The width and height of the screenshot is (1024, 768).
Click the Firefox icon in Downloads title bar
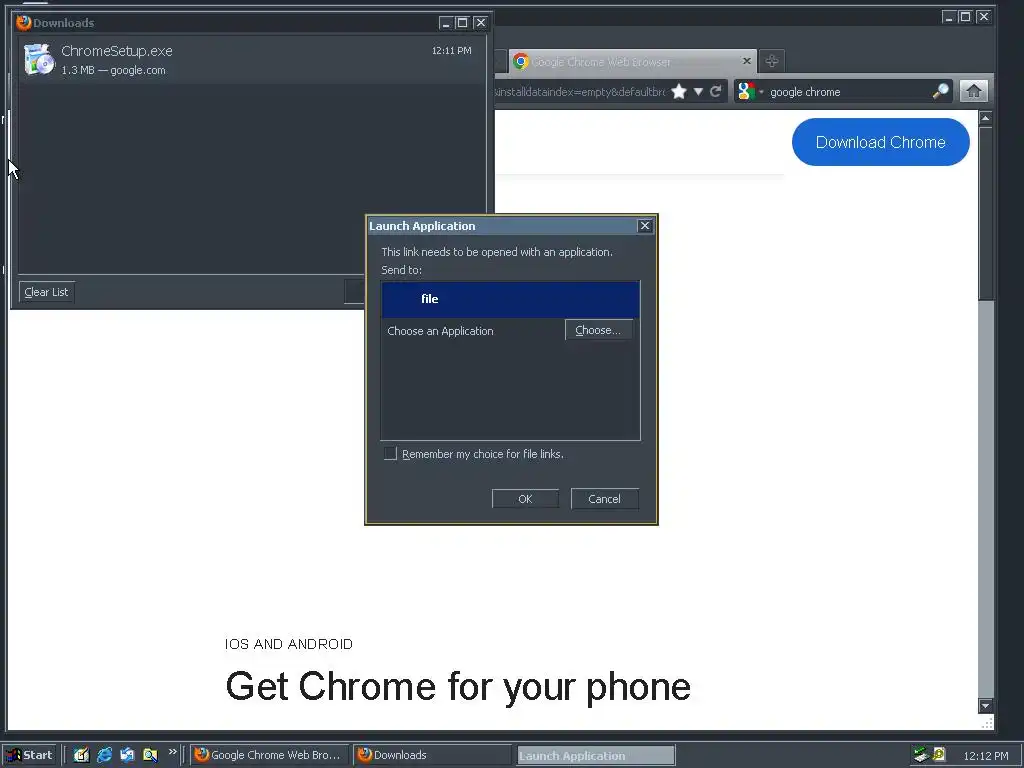24,23
